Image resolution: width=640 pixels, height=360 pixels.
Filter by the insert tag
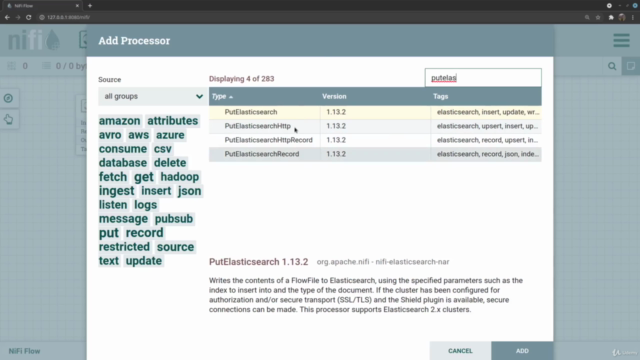(156, 191)
